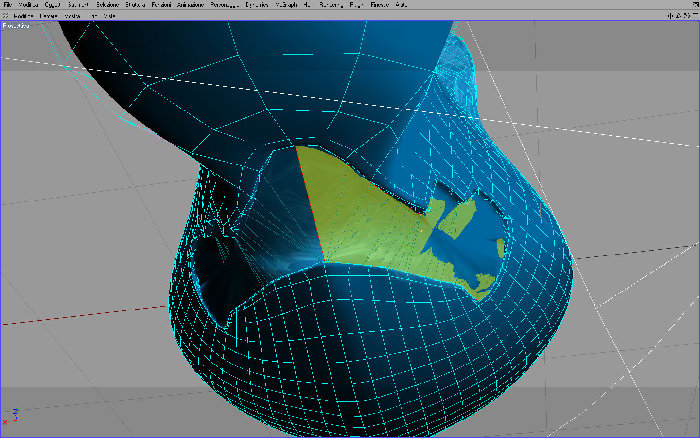Open the Rendering menu
The height and width of the screenshot is (438, 700).
[x=331, y=4]
